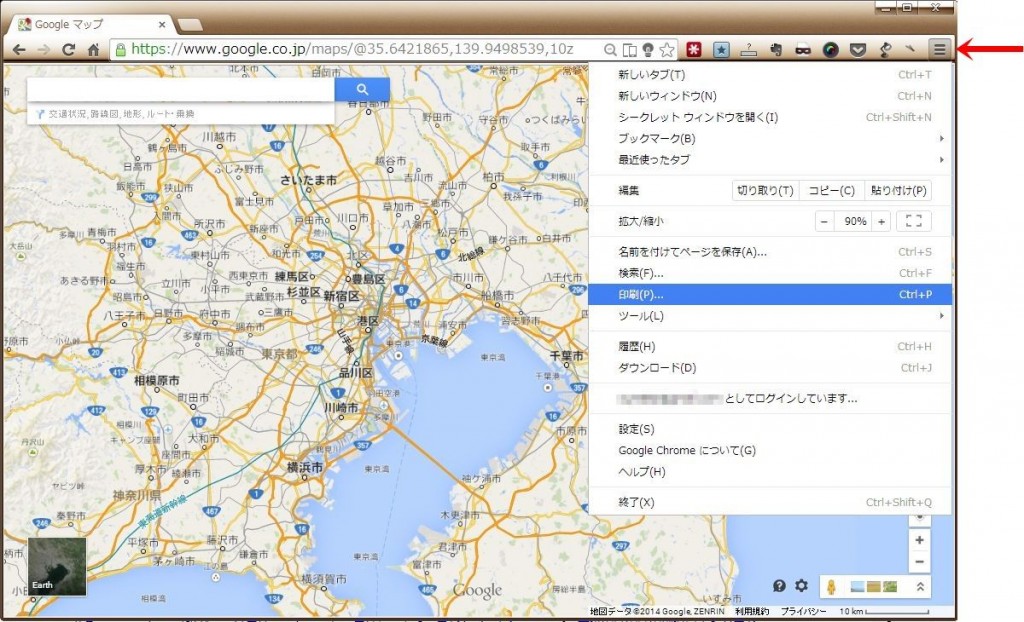Click the 切り取り(T) button

tap(765, 191)
